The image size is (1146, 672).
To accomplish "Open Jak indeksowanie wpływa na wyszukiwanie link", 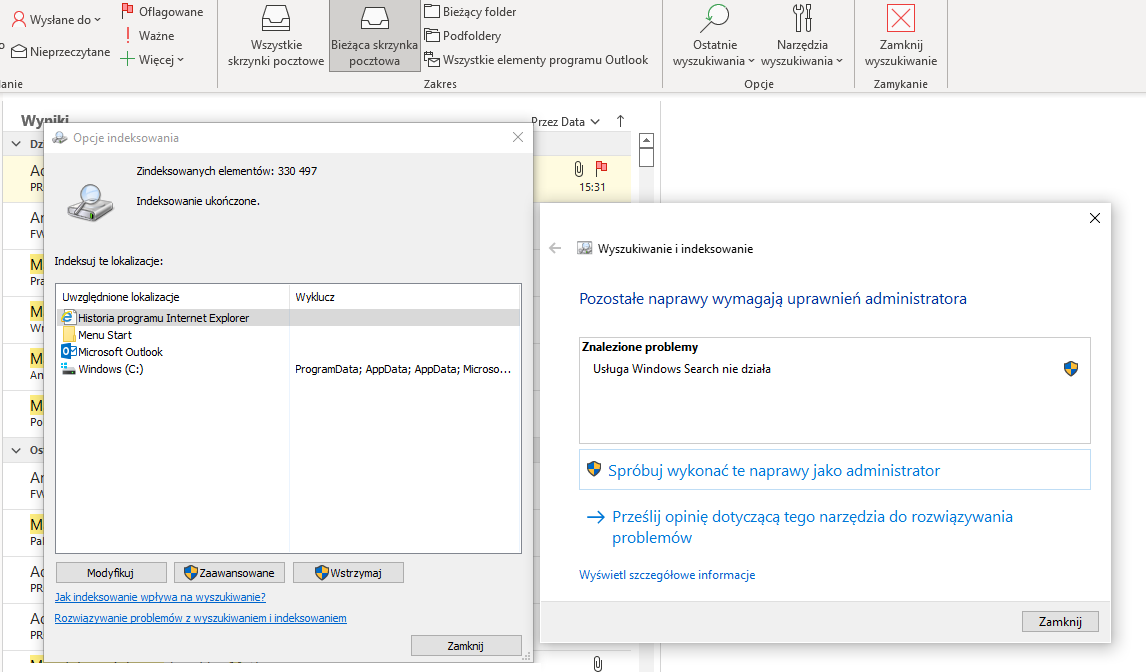I will point(160,597).
